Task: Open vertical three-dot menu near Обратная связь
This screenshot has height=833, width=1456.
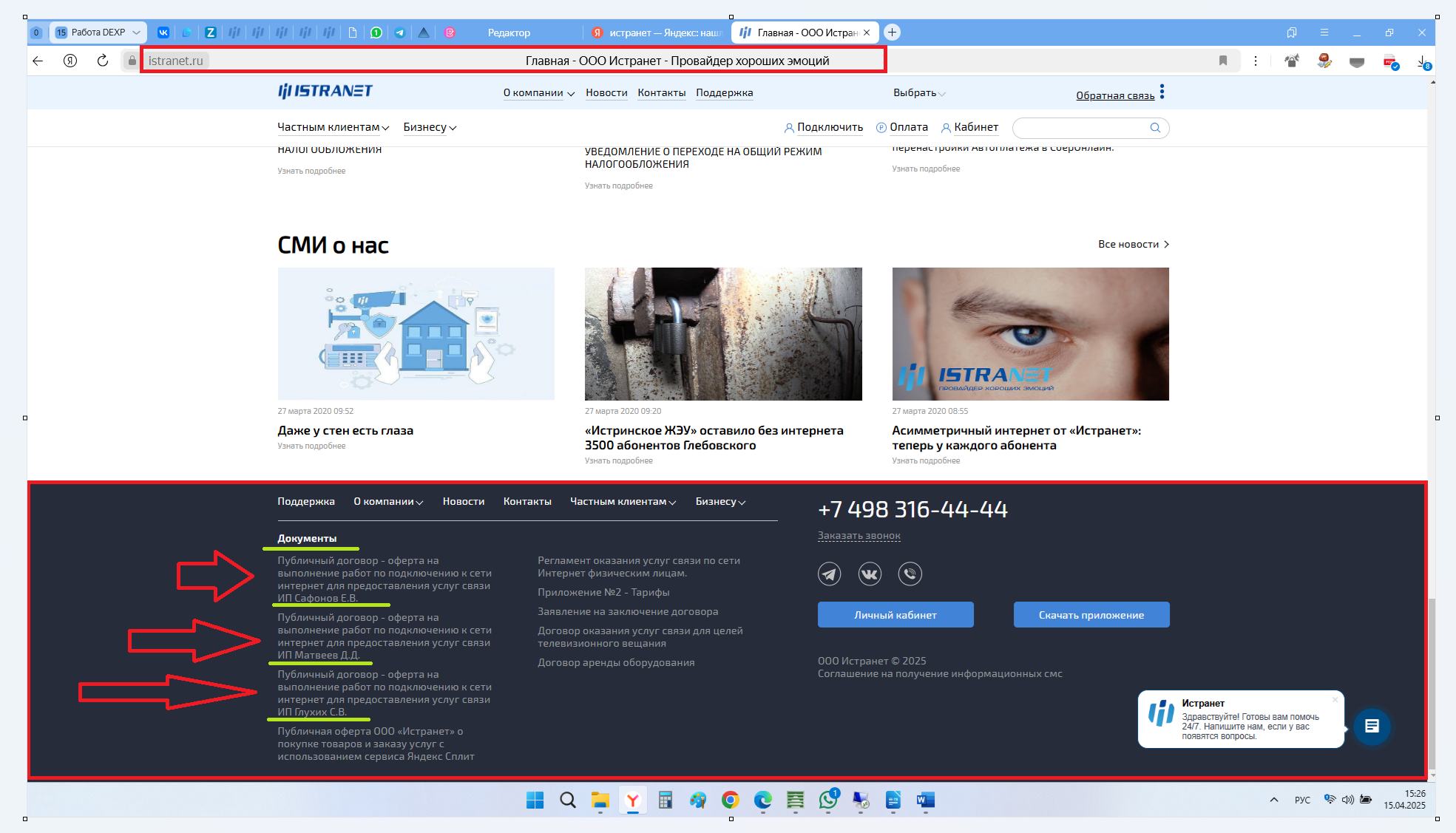Action: click(x=1162, y=92)
